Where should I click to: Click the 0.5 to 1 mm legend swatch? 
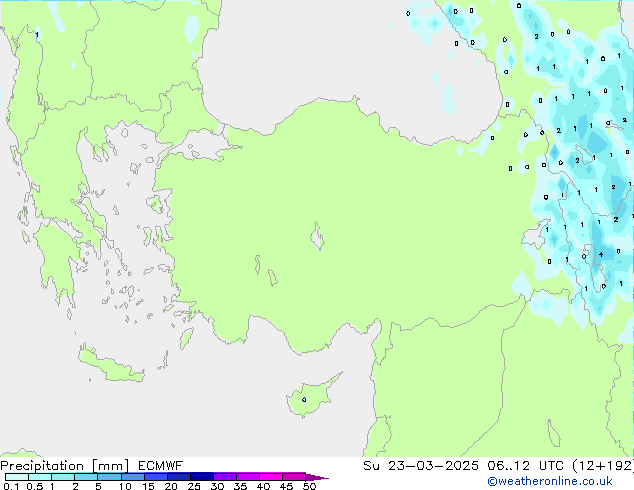40,477
